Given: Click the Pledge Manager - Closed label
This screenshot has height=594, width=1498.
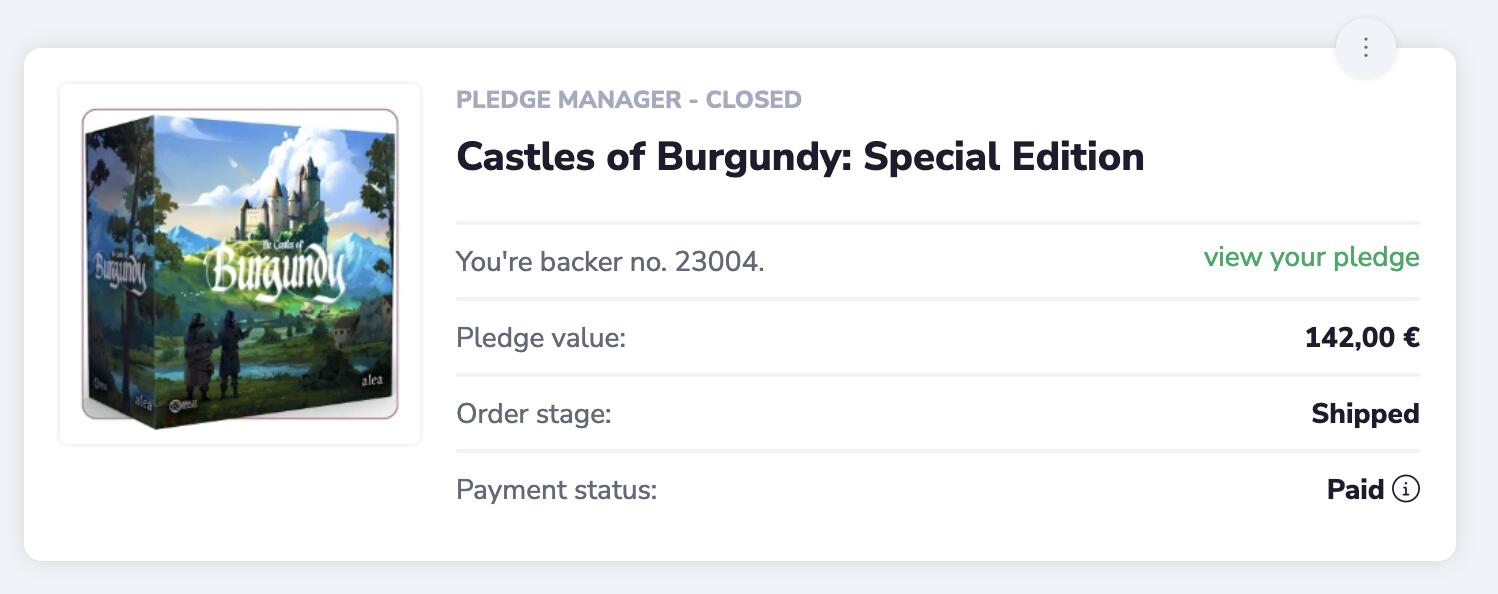Looking at the screenshot, I should click(x=629, y=100).
